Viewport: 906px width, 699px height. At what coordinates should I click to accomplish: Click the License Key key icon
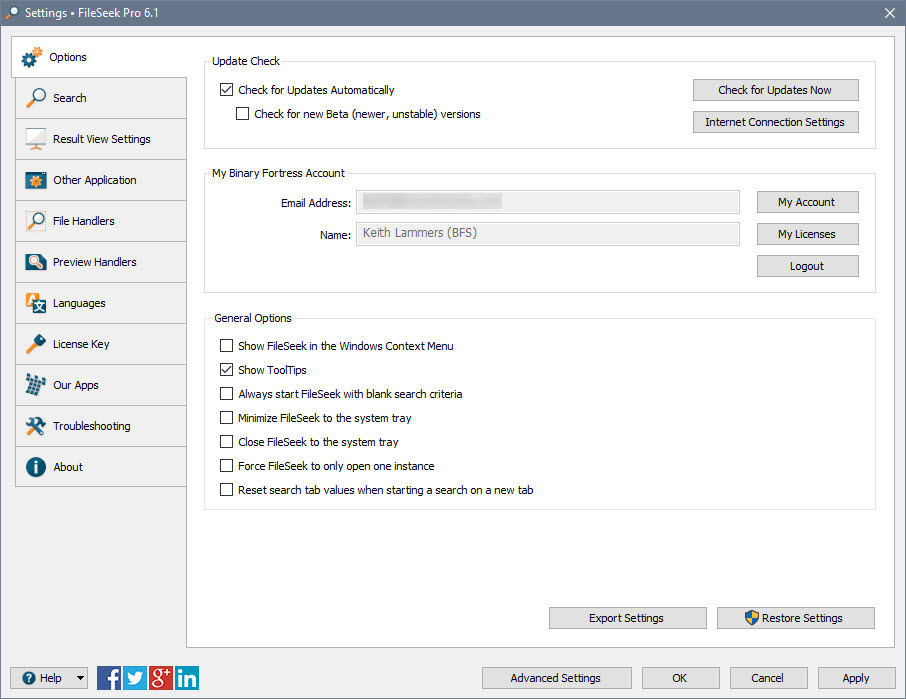36,344
